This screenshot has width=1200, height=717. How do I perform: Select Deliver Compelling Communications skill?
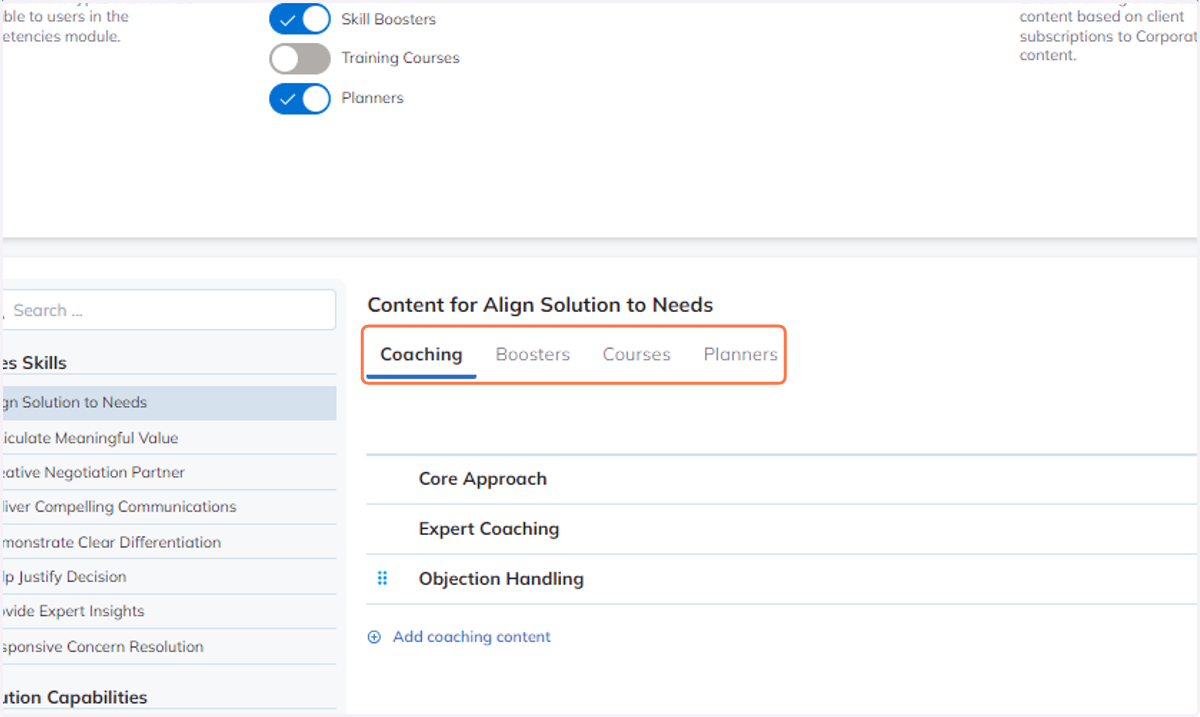point(168,507)
